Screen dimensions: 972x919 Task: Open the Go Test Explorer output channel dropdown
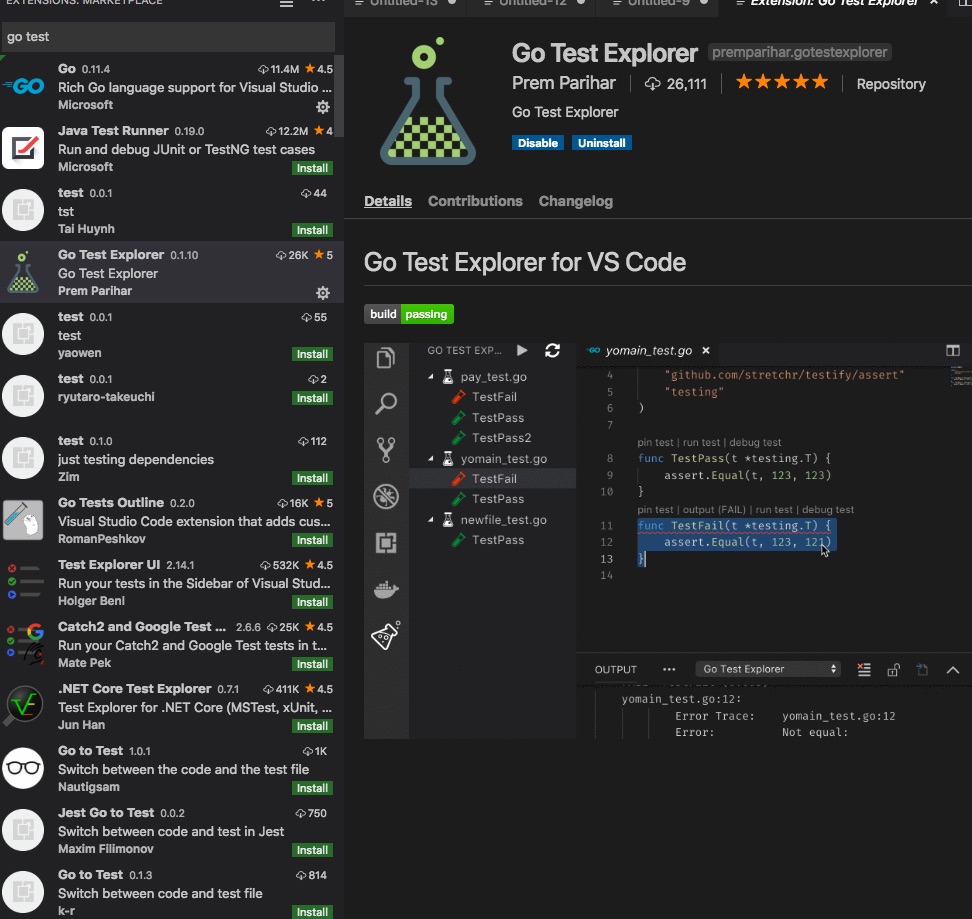point(768,669)
